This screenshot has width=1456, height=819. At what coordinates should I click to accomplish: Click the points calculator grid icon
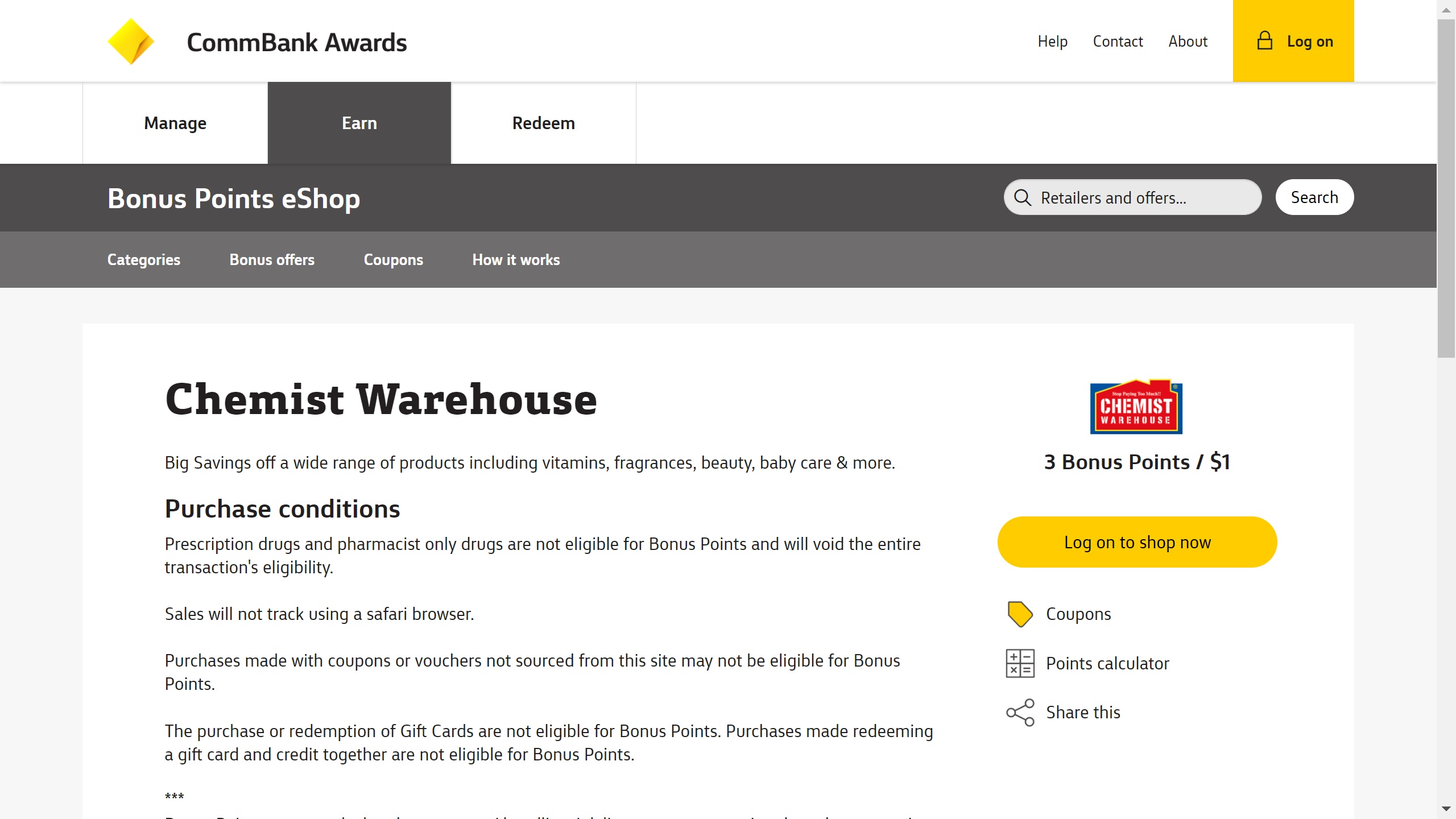tap(1020, 663)
